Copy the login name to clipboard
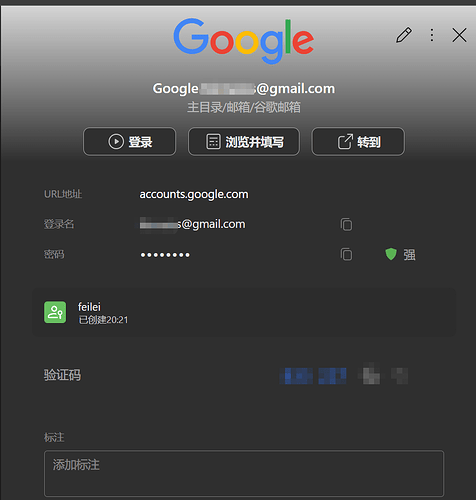Screen dimensions: 476x500 coord(346,224)
